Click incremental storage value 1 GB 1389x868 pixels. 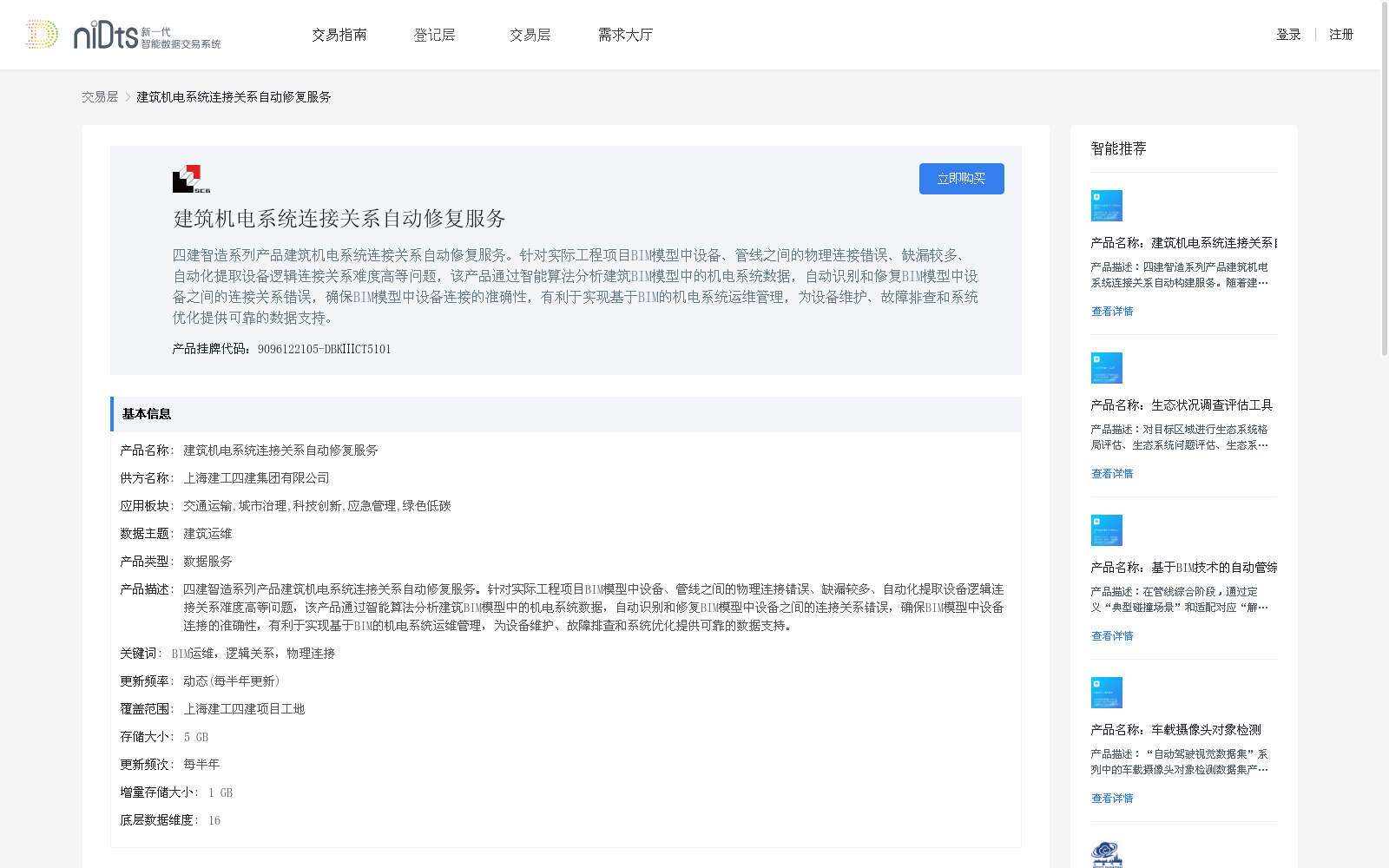pos(221,792)
